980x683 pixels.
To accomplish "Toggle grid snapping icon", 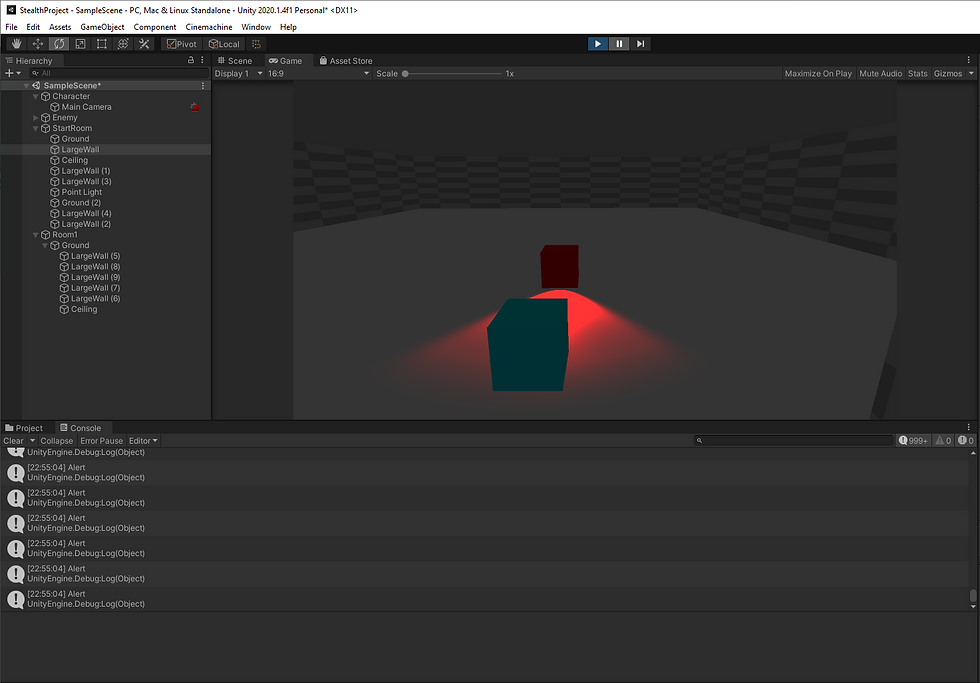I will pyautogui.click(x=256, y=44).
